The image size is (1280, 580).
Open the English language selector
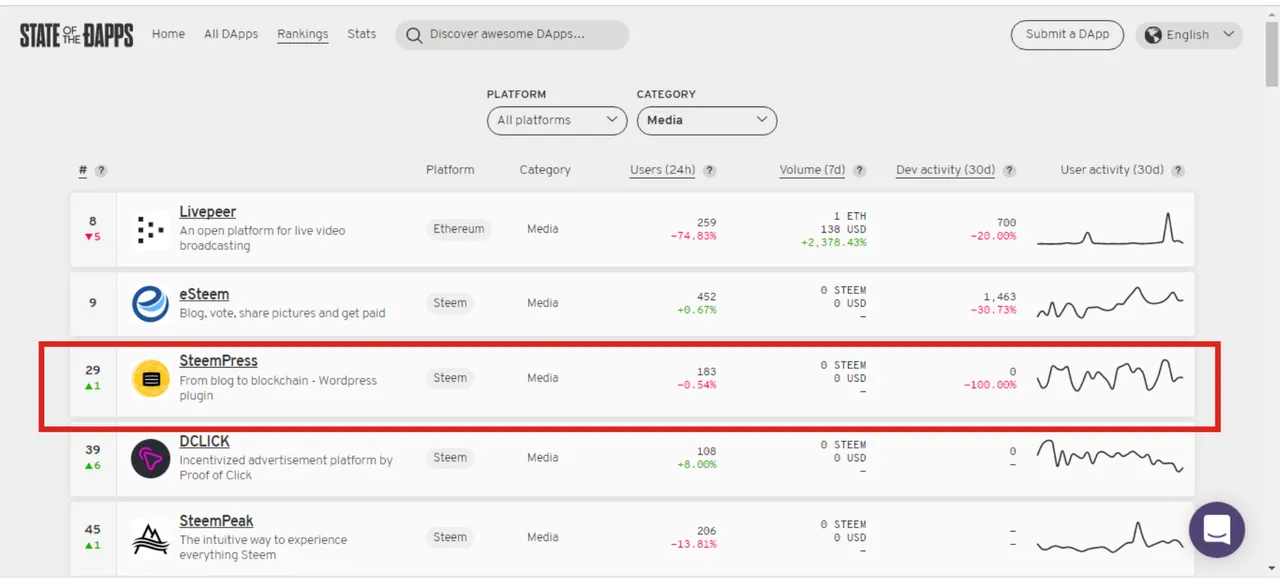[1190, 35]
